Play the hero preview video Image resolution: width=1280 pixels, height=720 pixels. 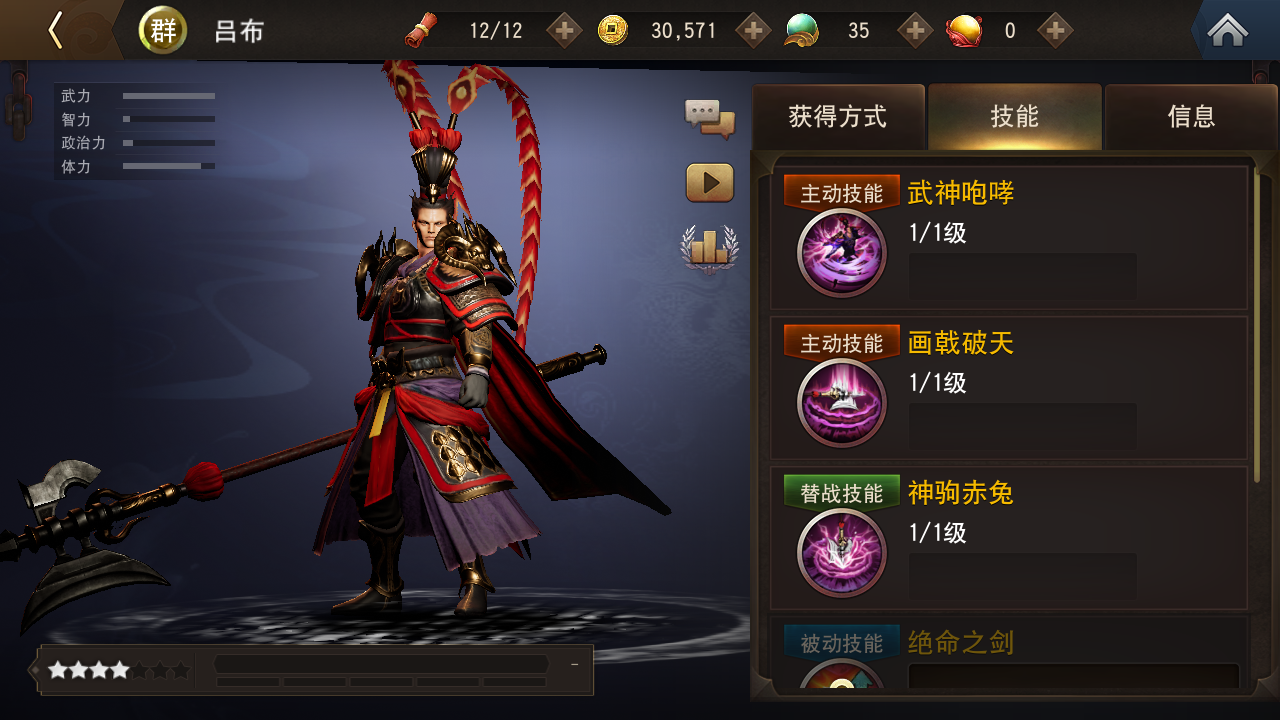(709, 183)
